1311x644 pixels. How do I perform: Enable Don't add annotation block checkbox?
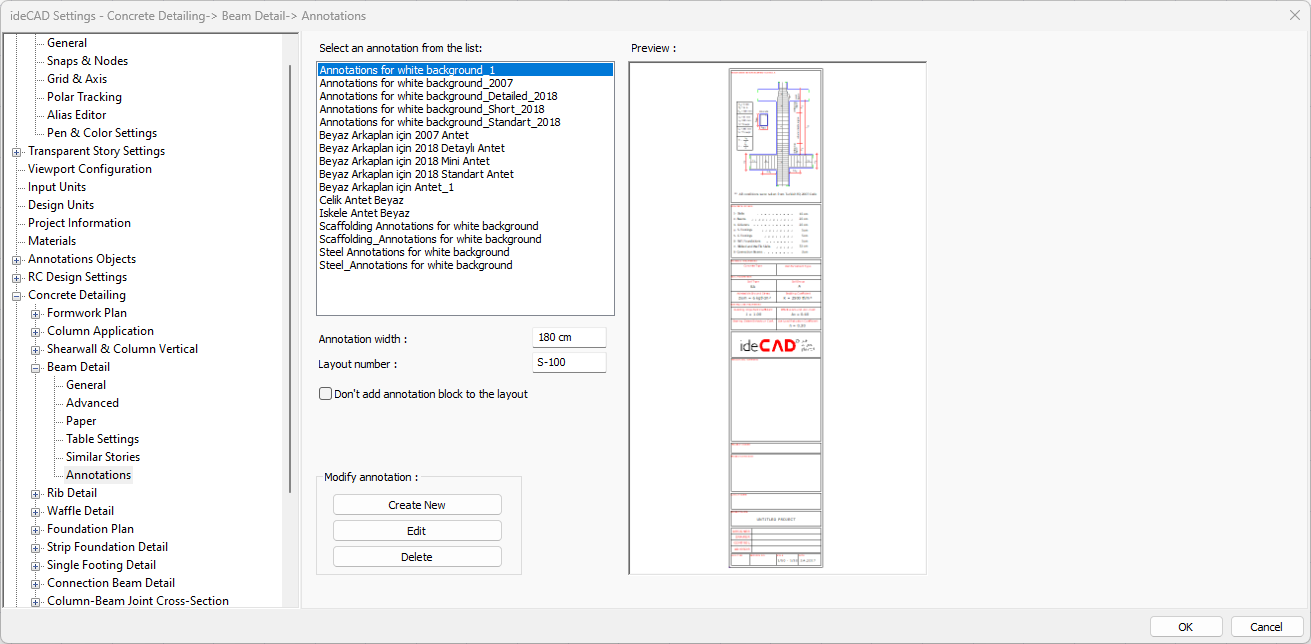click(326, 394)
